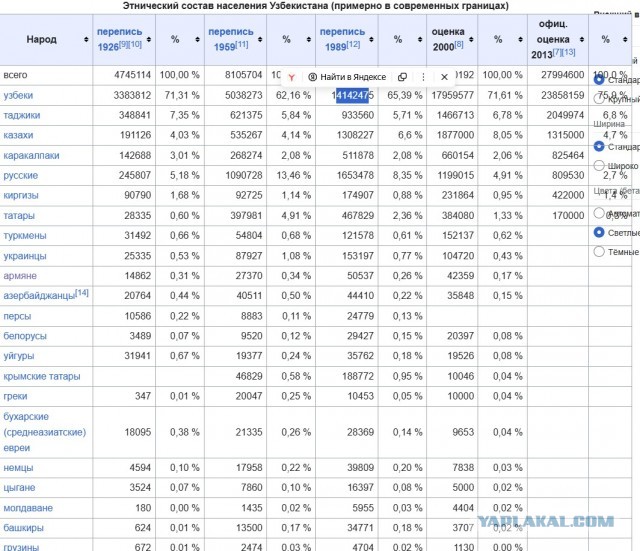Select the Автомат color theme radio
This screenshot has height=551, width=640.
coord(599,213)
